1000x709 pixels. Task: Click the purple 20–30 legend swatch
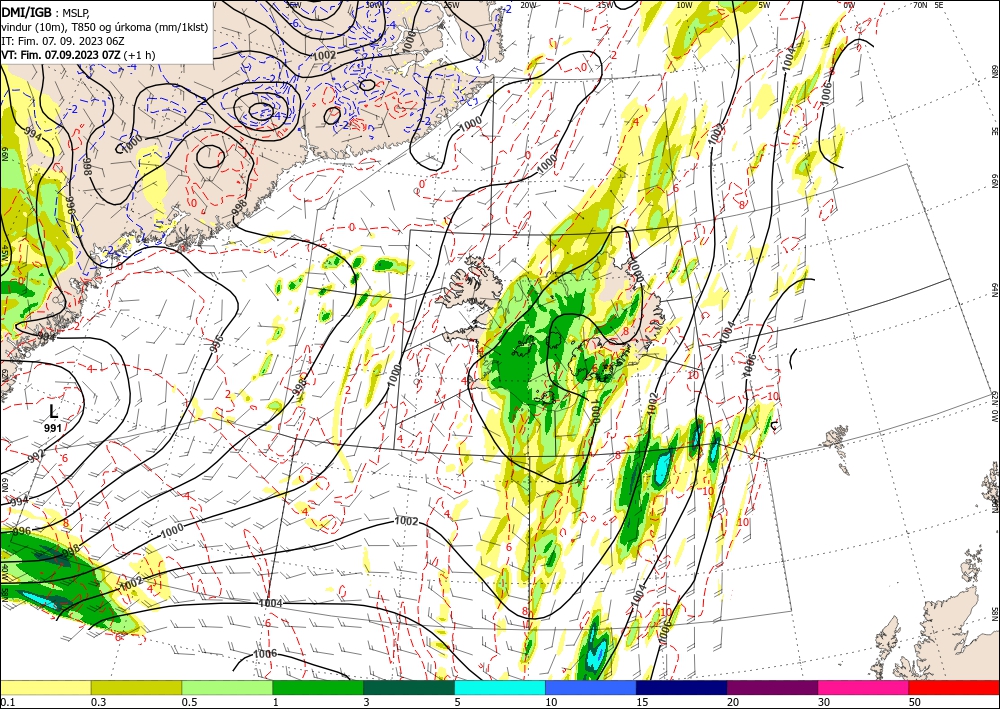[x=772, y=687]
